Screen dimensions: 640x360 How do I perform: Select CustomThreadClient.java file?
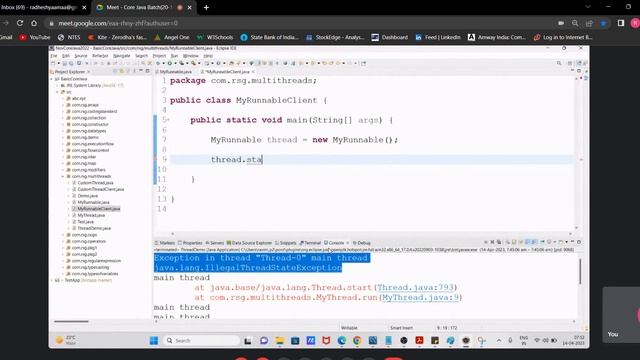tap(100, 189)
